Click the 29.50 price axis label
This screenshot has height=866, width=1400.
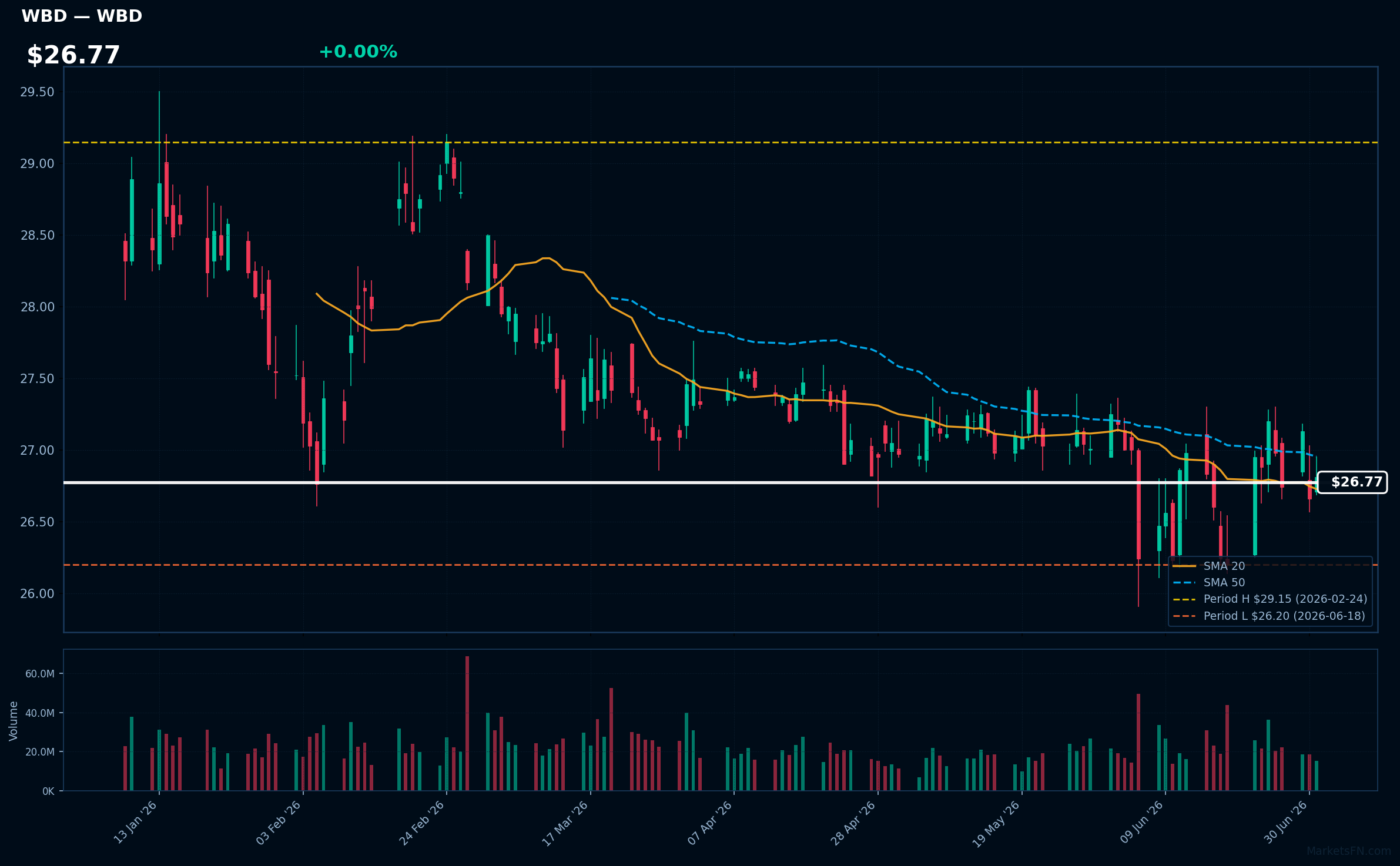point(37,92)
